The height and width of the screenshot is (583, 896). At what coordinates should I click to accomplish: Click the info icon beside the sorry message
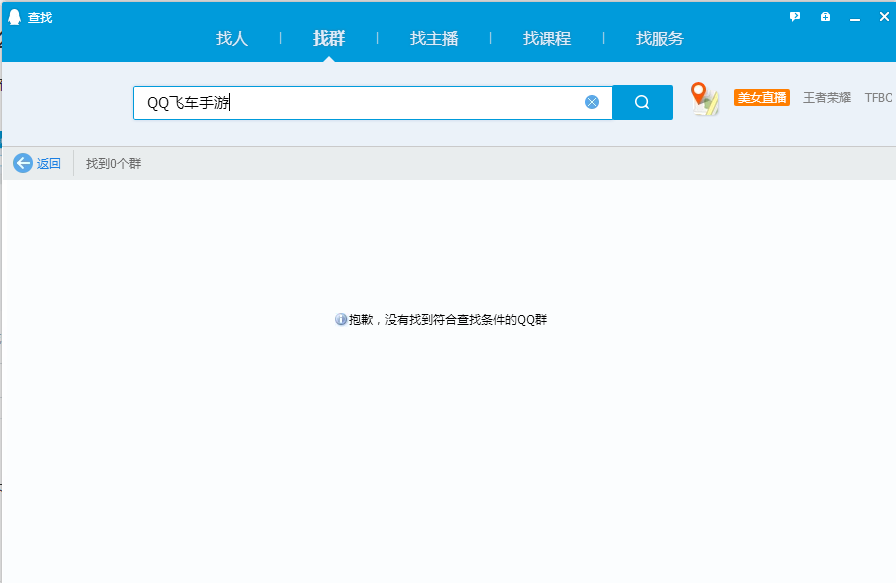[341, 320]
